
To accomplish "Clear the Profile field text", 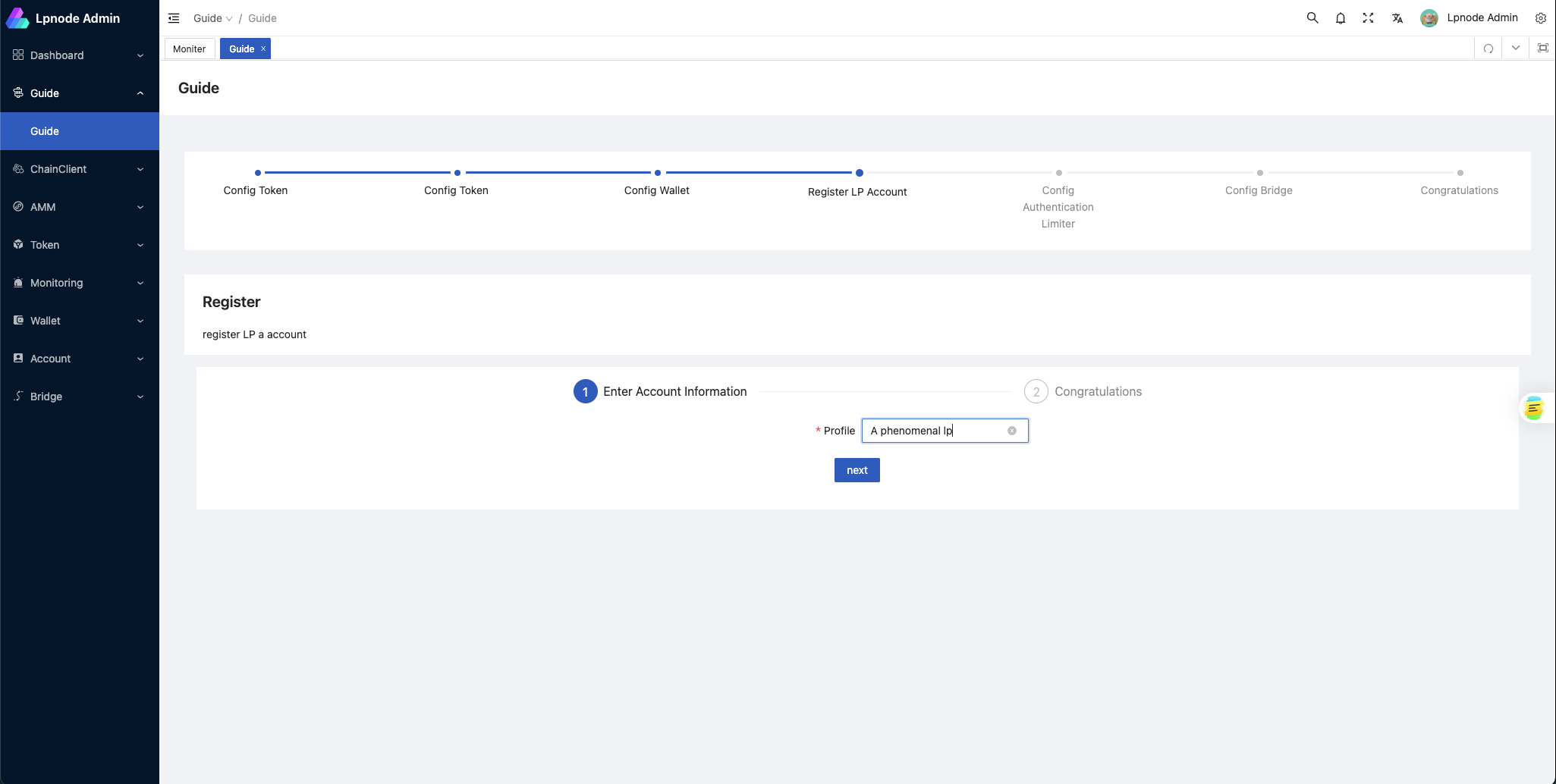I will [x=1011, y=431].
